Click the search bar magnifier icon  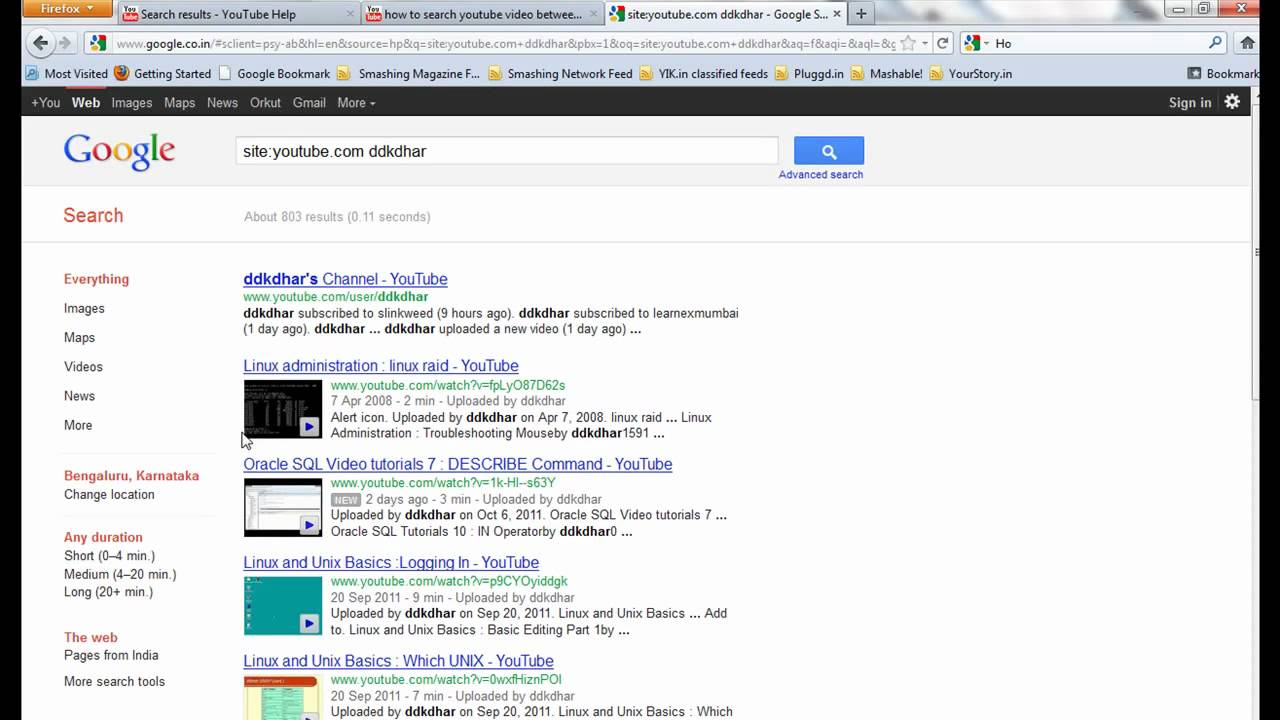[1215, 43]
